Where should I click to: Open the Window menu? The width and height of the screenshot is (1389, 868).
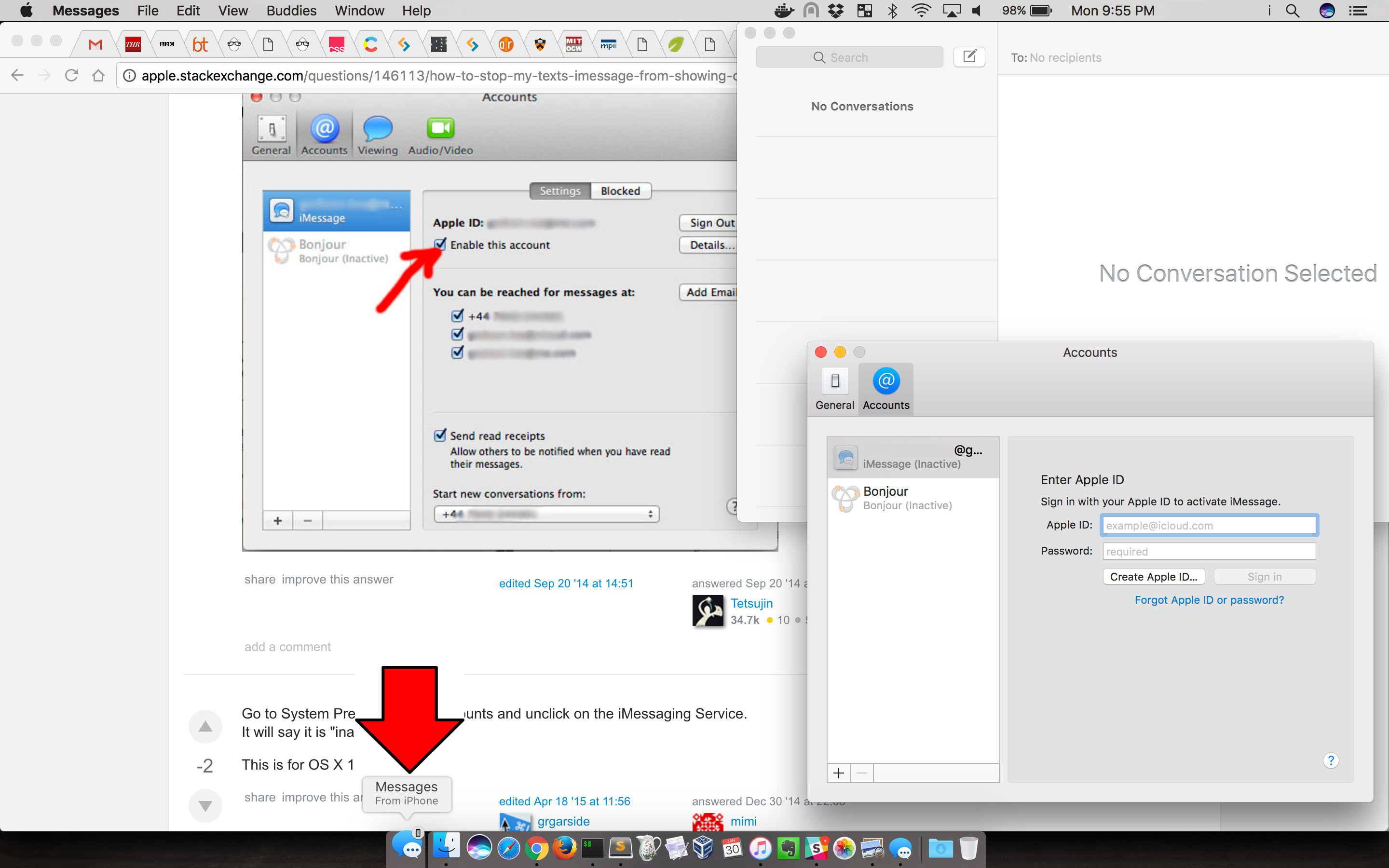coord(359,11)
